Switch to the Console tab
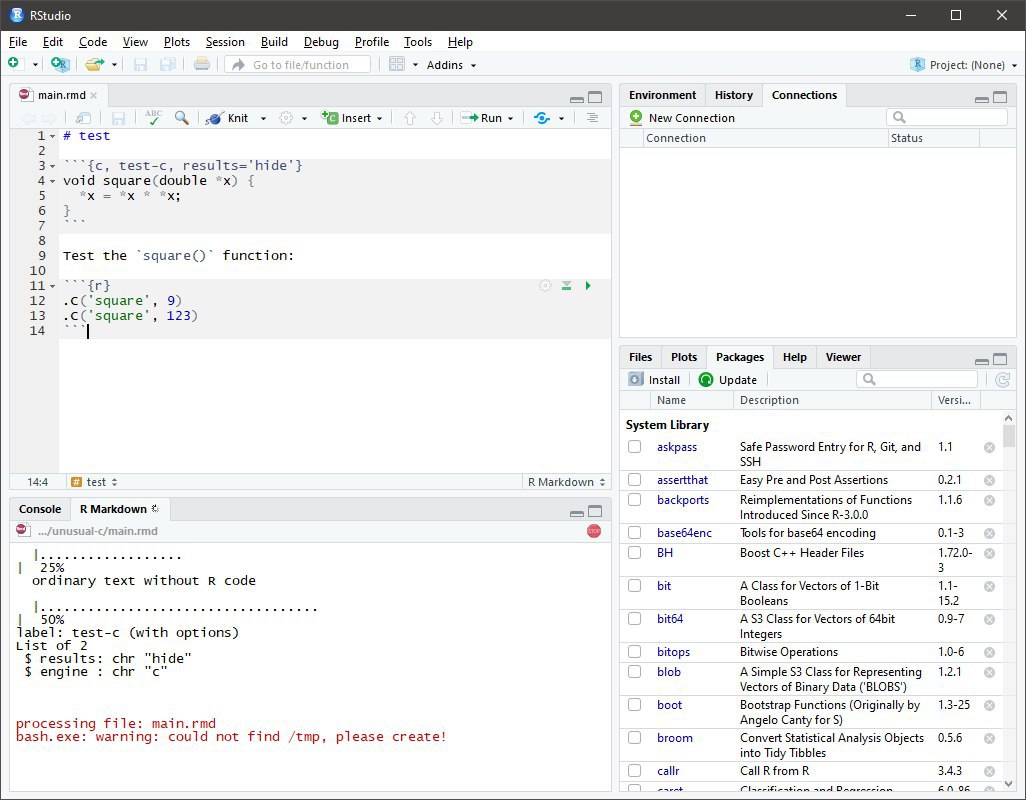 40,509
